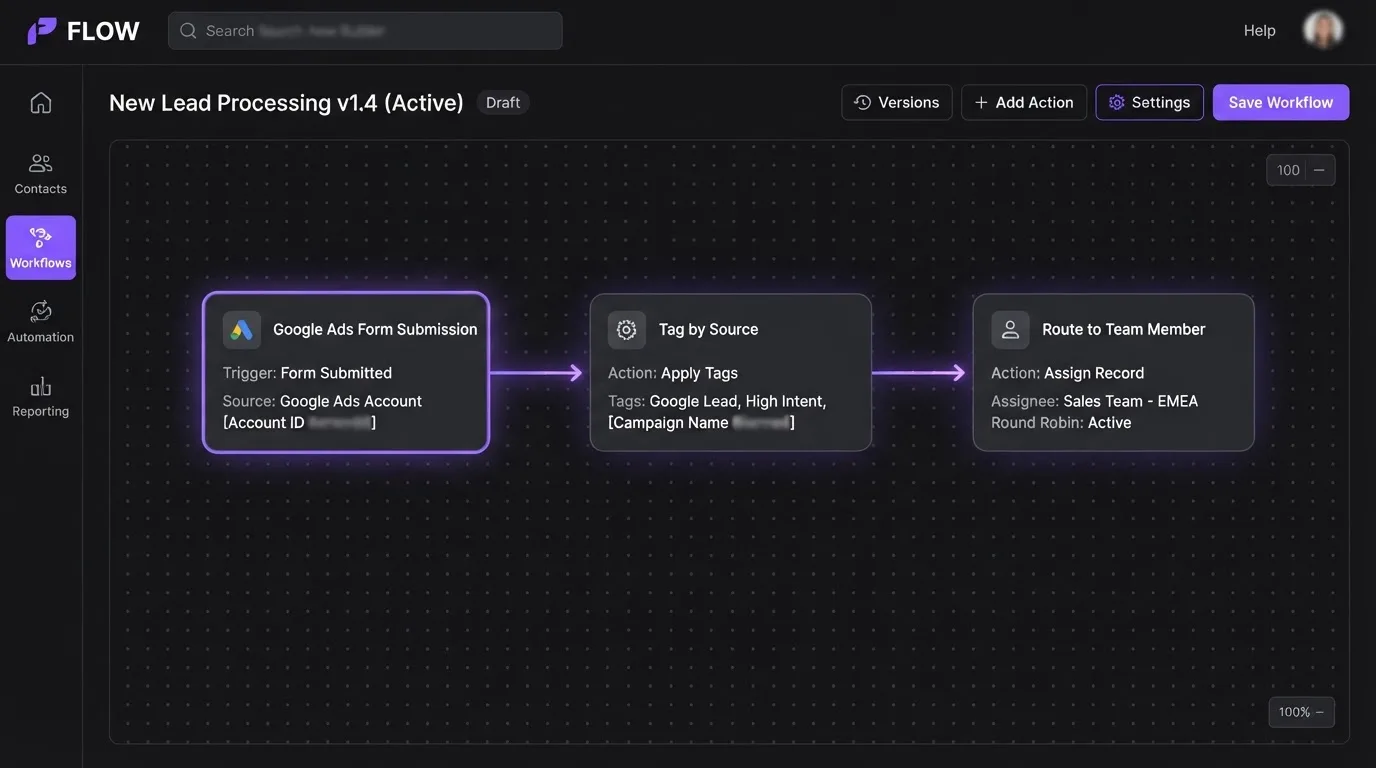Go to Contacts in sidebar

tap(41, 174)
